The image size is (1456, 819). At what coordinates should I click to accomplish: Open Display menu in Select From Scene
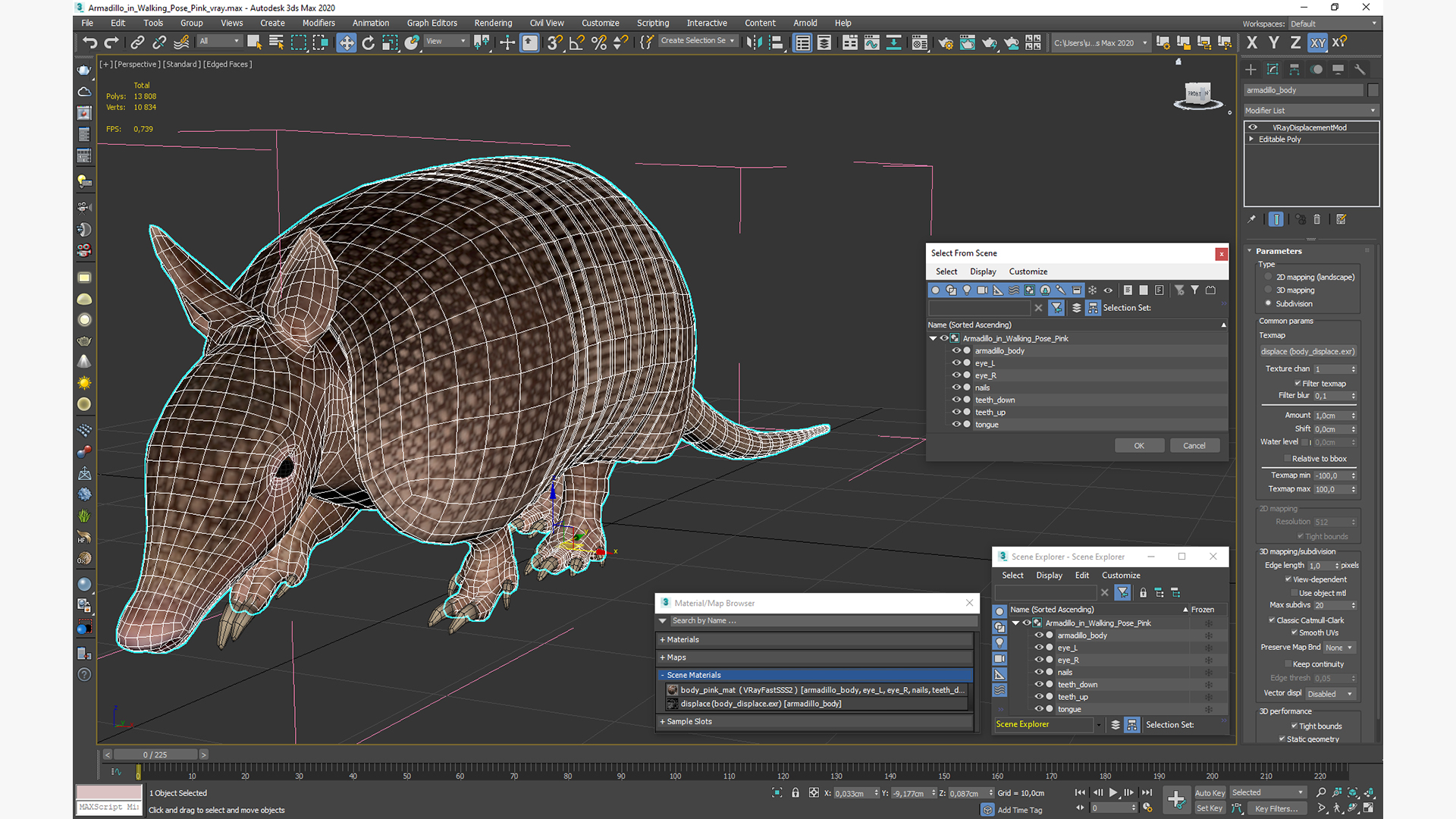click(x=983, y=271)
